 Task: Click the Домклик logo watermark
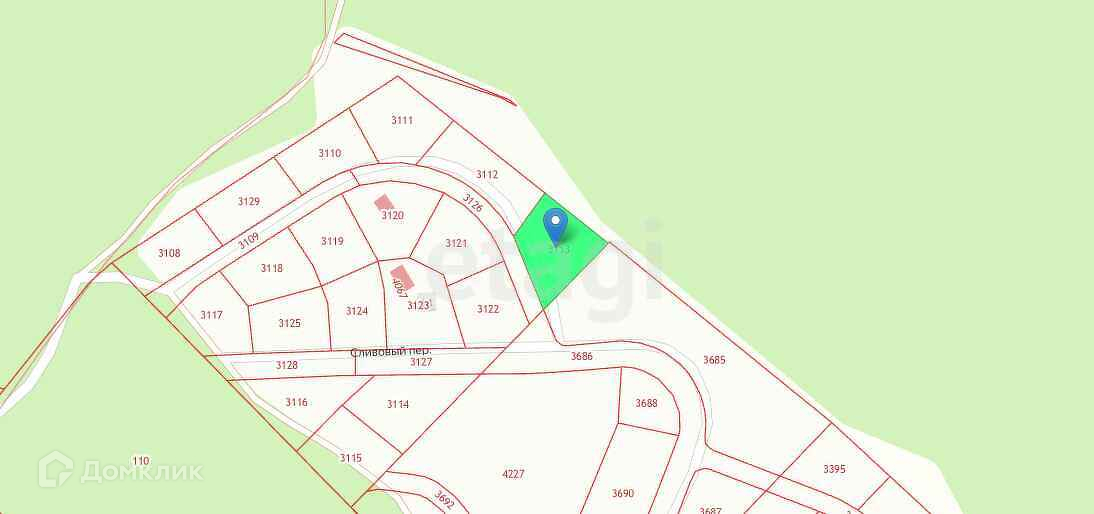tap(120, 470)
